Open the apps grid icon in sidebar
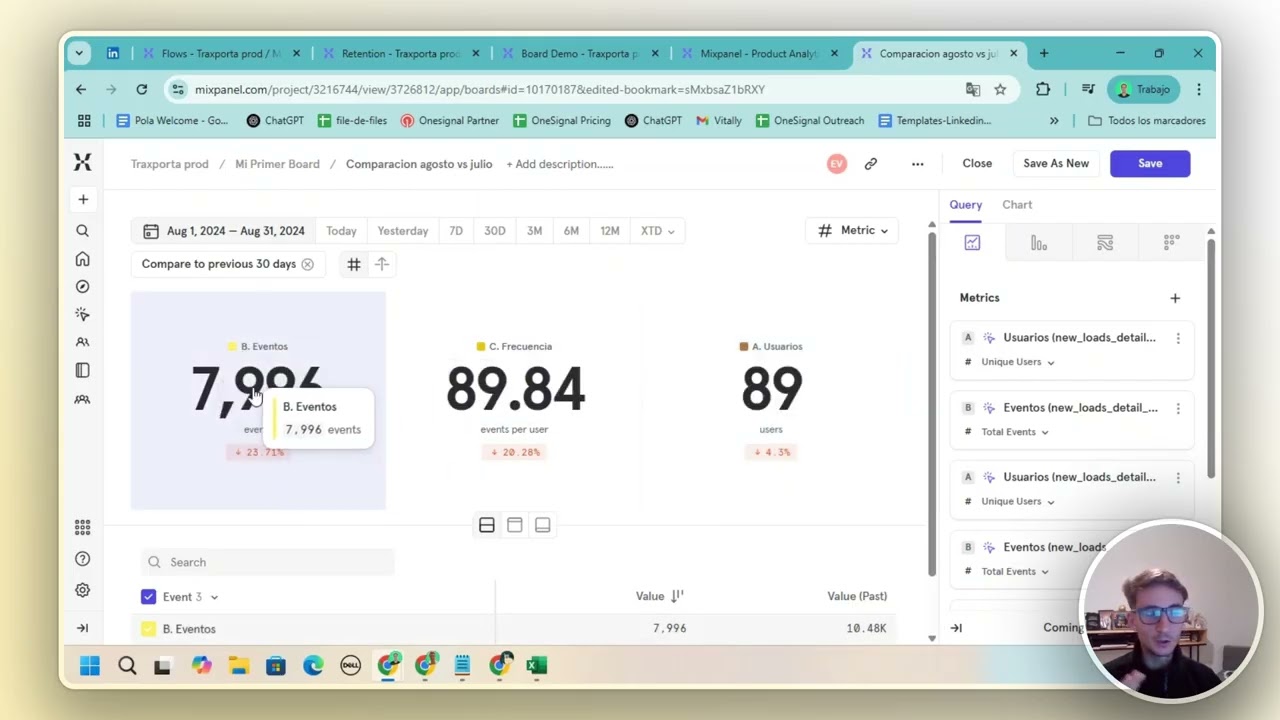Image resolution: width=1280 pixels, height=720 pixels. [x=83, y=527]
